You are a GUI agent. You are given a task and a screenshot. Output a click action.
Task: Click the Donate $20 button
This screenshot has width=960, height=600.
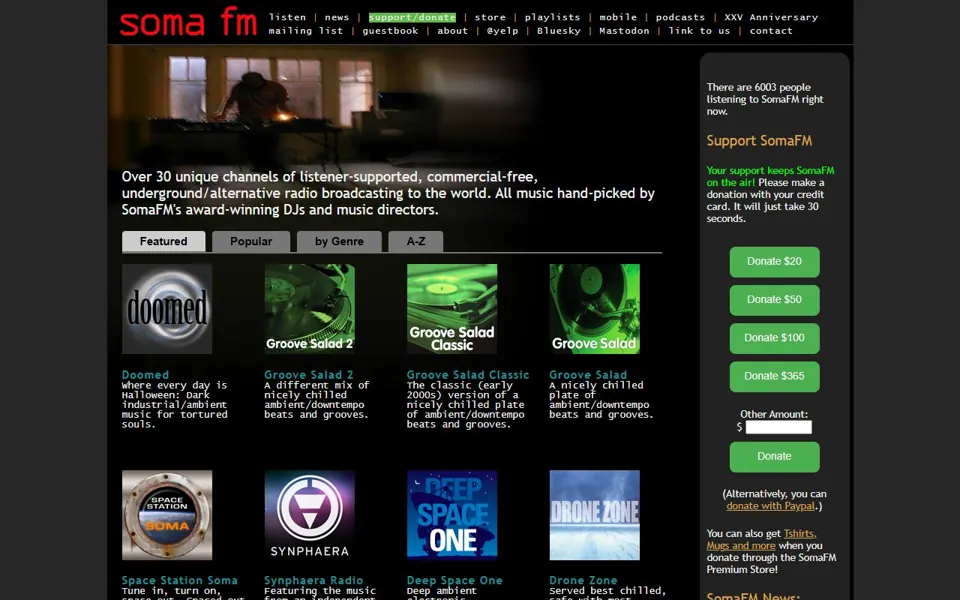(774, 261)
